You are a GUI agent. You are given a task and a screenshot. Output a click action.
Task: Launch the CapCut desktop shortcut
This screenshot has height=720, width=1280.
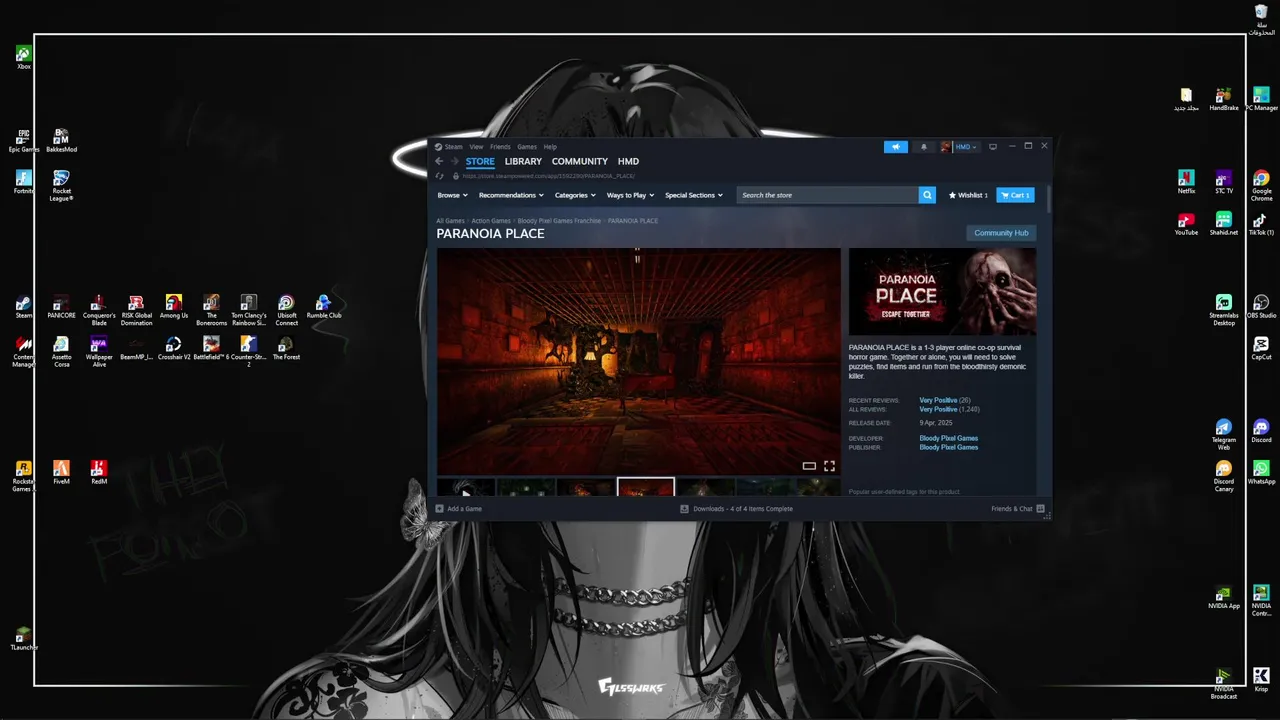coord(1261,348)
